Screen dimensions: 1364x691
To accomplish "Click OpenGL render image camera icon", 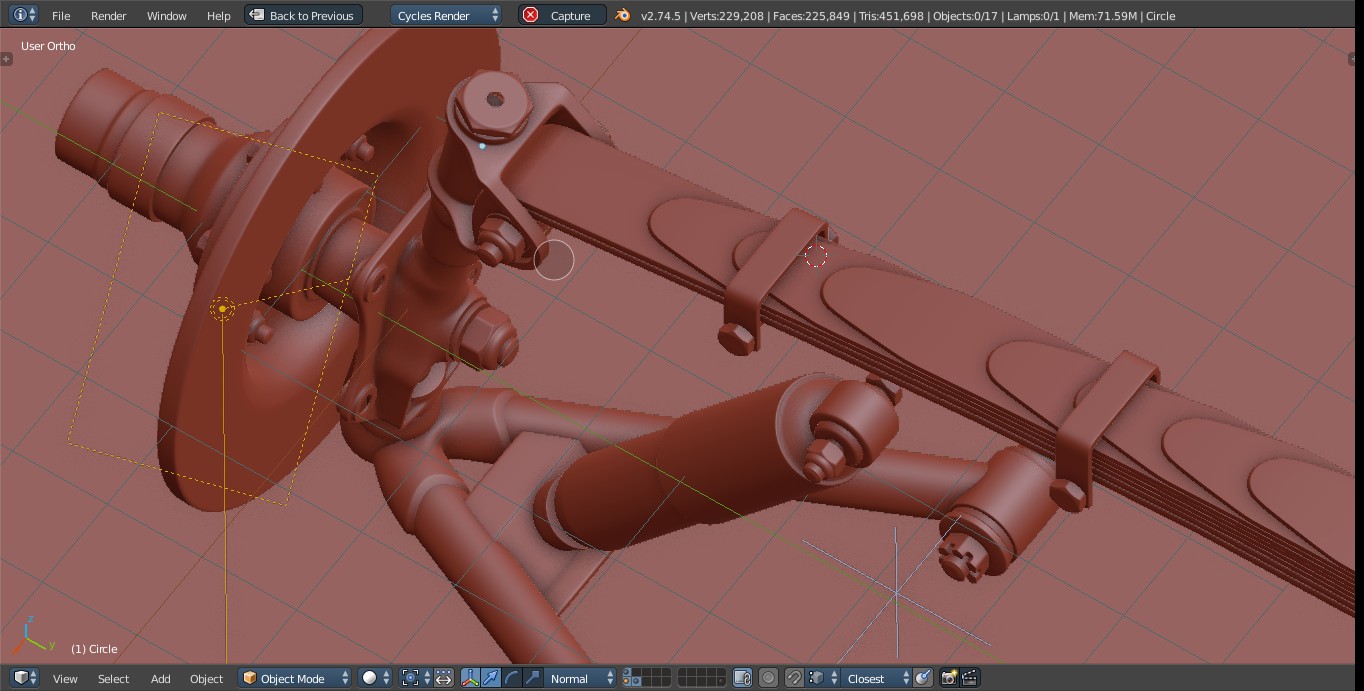I will [x=949, y=678].
